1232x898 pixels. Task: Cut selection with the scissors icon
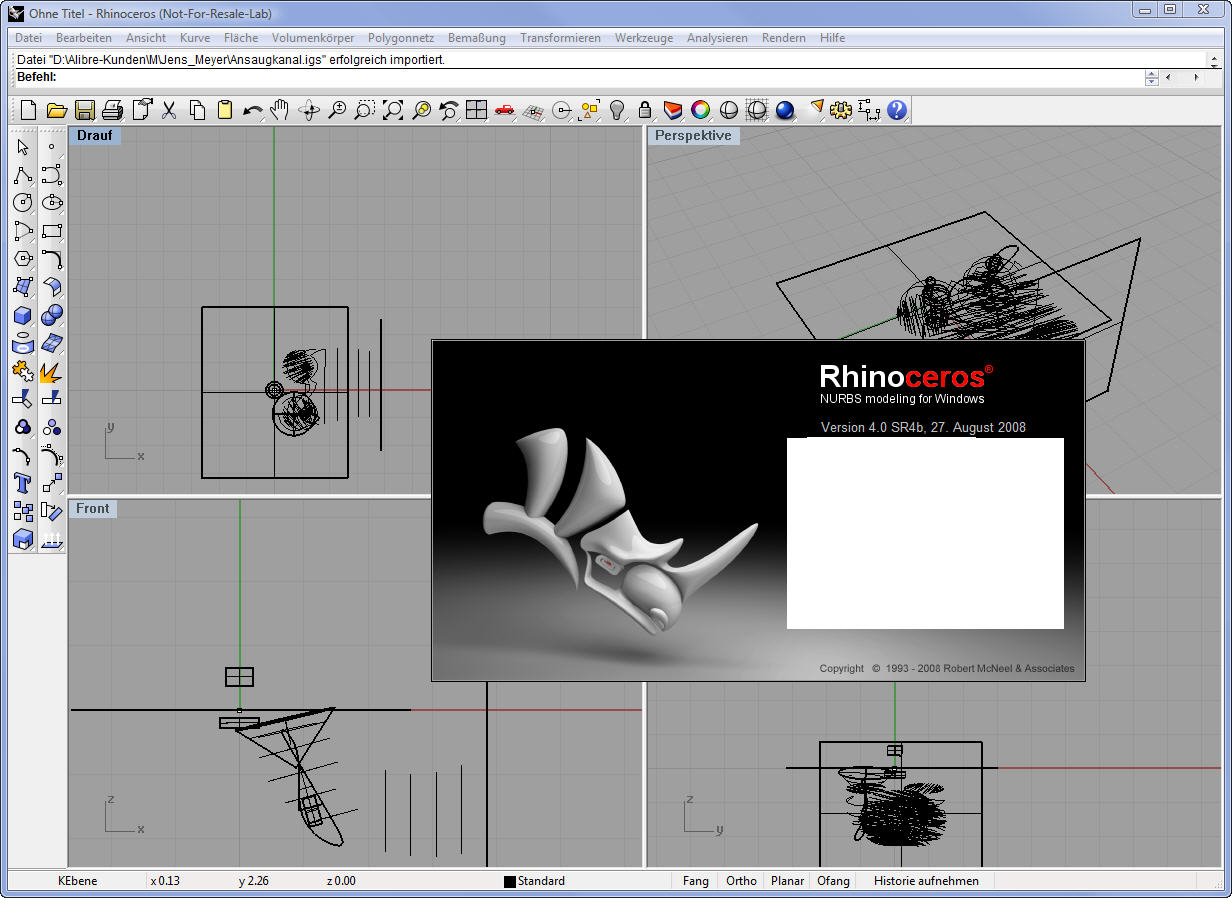[169, 110]
